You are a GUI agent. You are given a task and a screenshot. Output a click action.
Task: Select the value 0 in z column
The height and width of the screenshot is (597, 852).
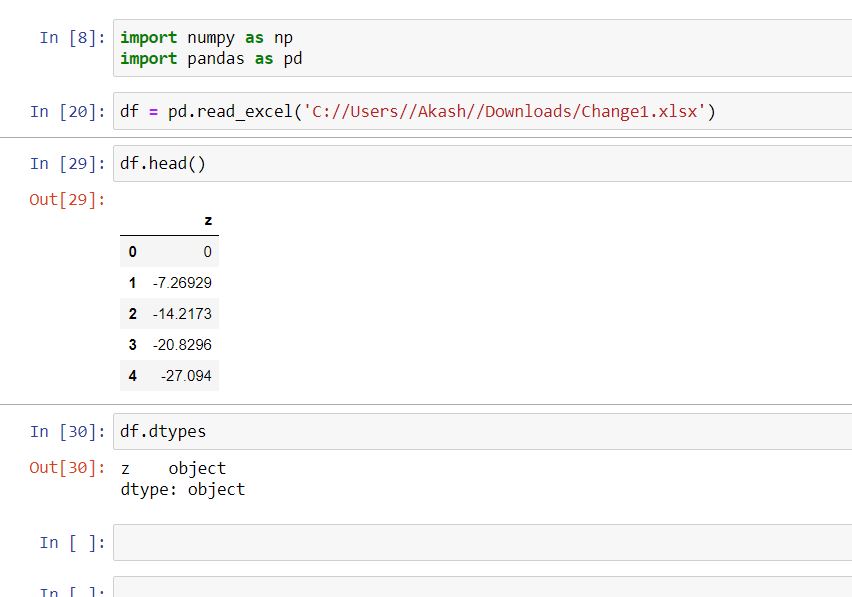pyautogui.click(x=208, y=252)
